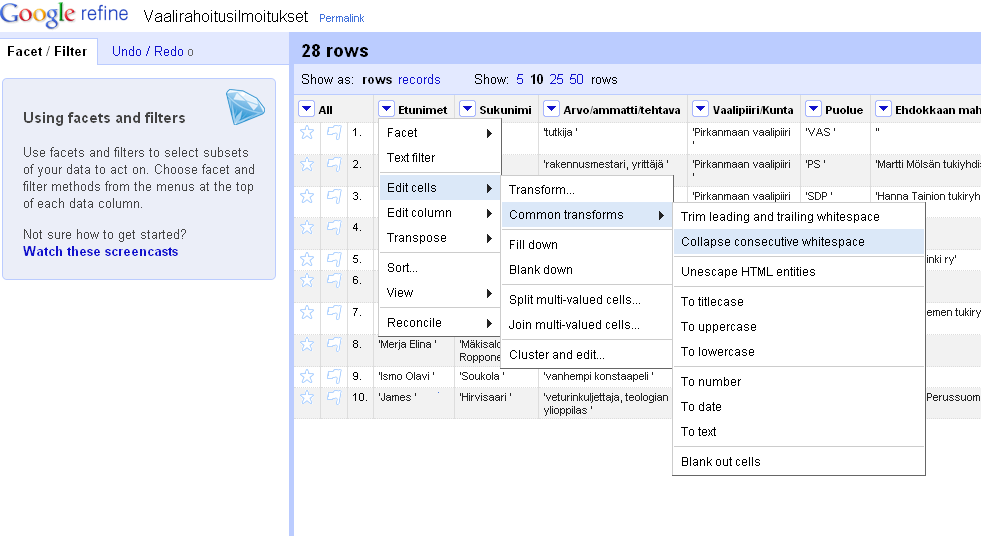Flag row 10 in the data table
Image resolution: width=981 pixels, height=536 pixels.
334,397
